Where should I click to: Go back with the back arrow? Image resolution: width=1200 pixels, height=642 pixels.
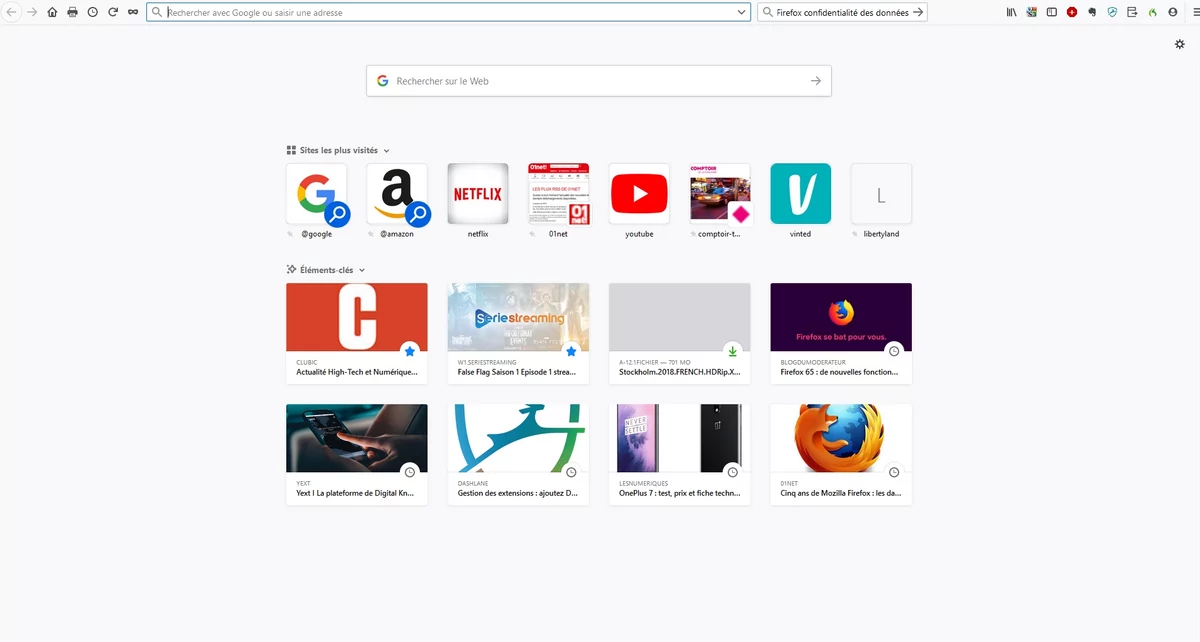coord(12,12)
